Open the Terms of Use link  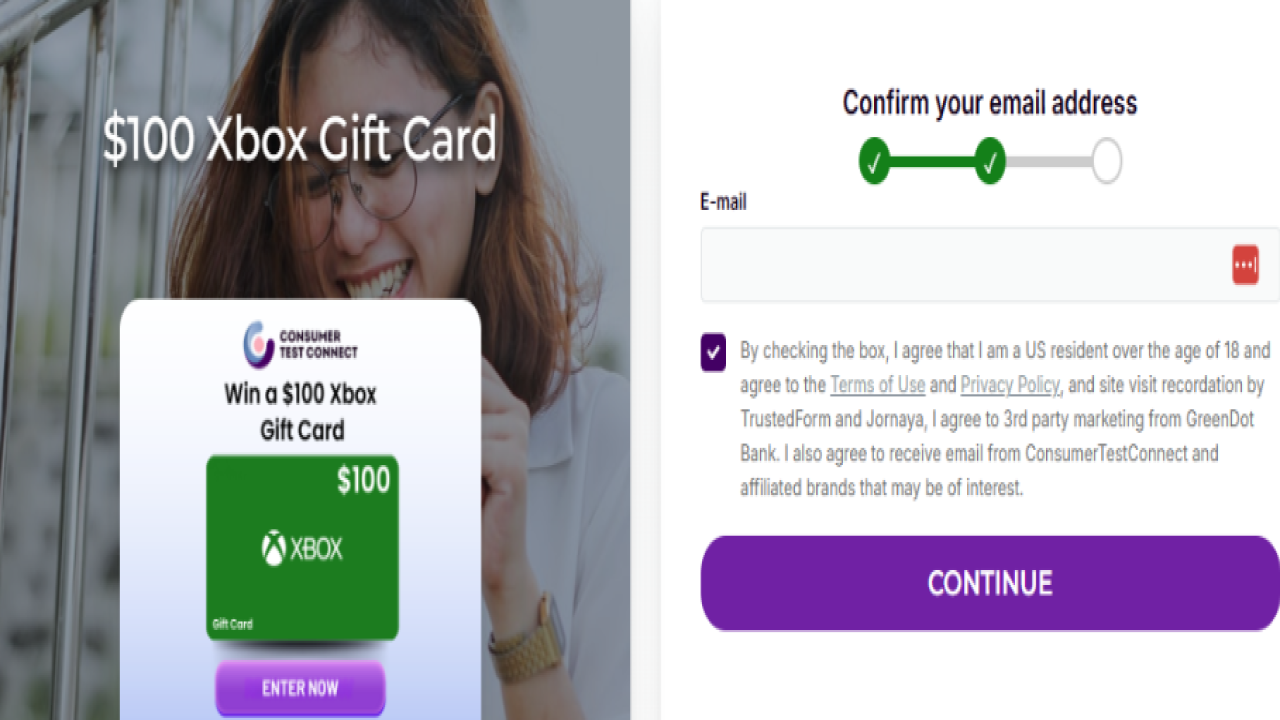[877, 385]
